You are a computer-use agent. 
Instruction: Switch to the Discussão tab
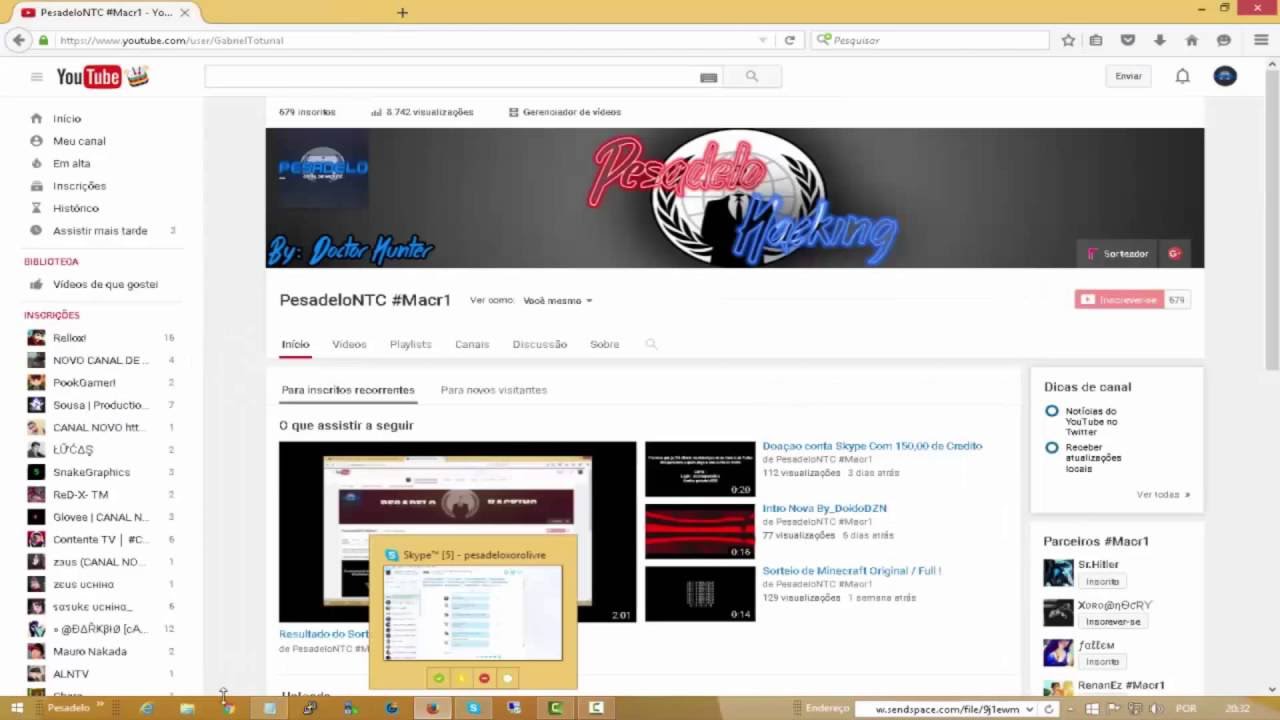(539, 344)
